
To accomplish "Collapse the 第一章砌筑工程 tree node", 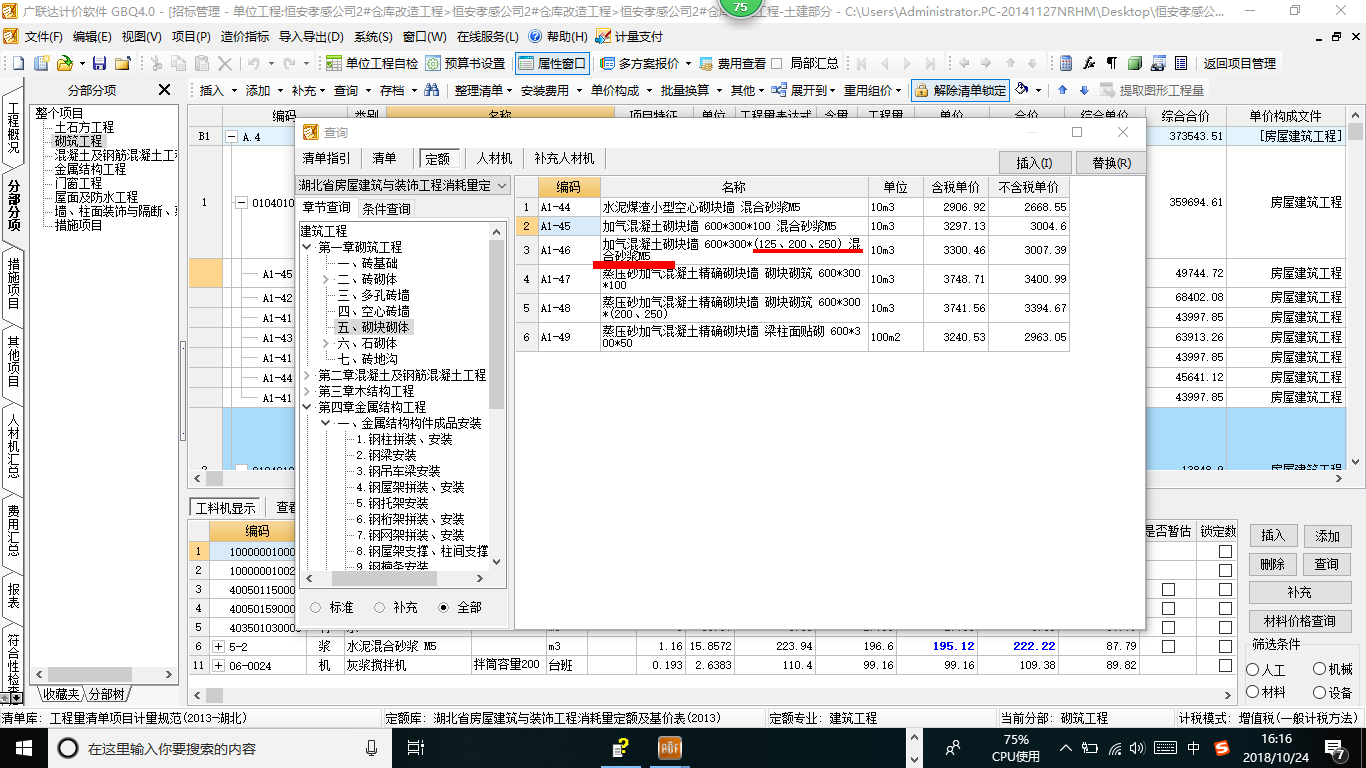I will point(308,247).
